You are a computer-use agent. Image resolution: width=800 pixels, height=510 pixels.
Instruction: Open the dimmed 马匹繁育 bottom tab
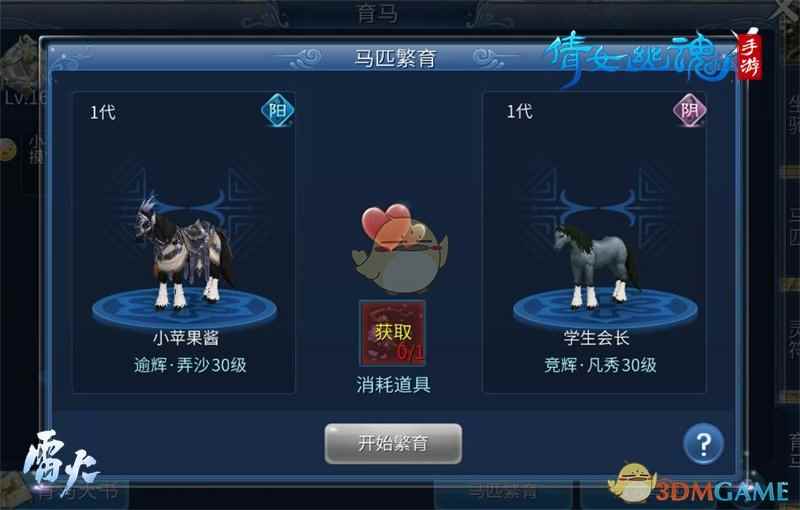[x=503, y=492]
